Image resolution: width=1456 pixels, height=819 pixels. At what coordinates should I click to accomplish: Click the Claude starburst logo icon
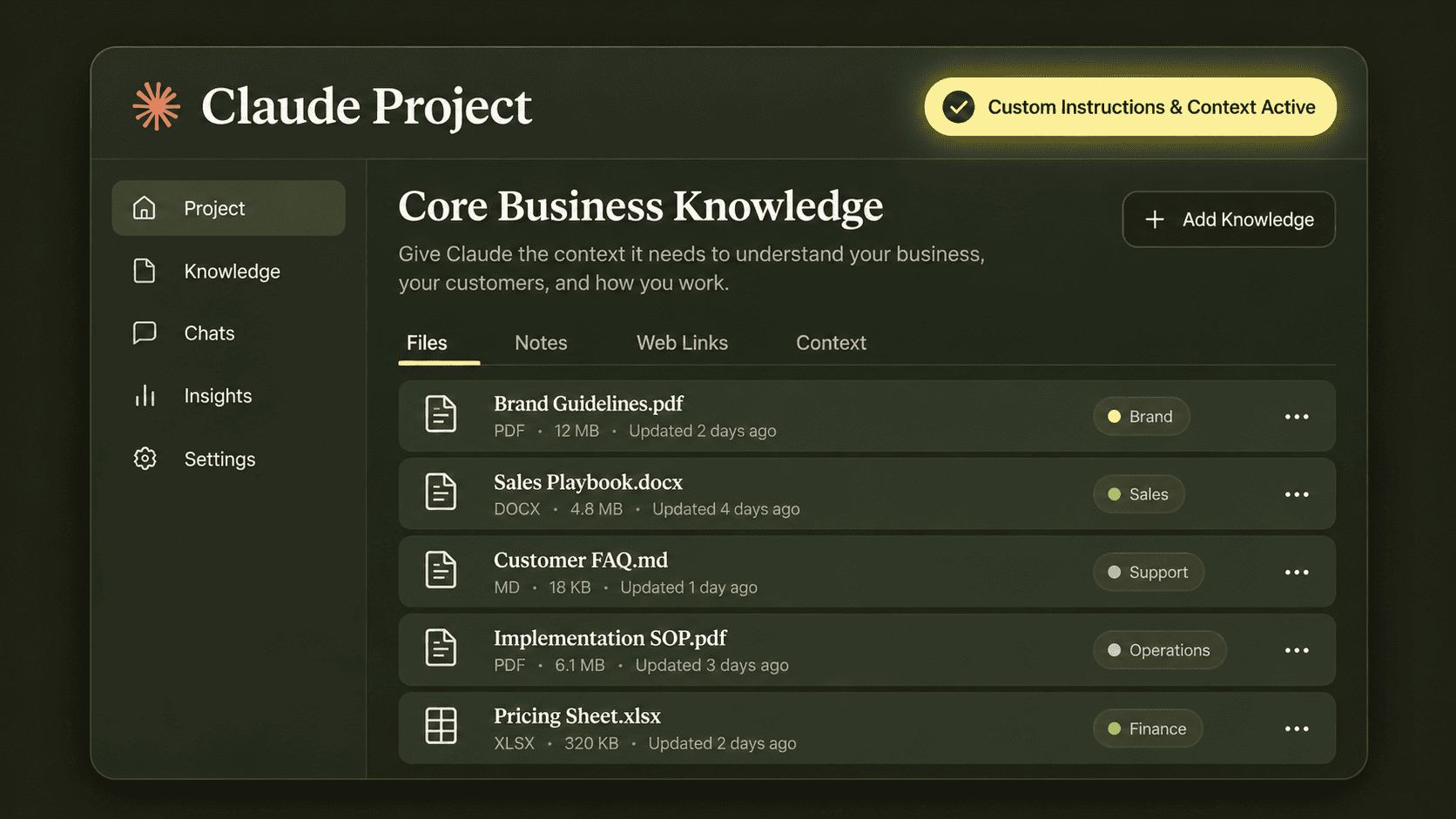pyautogui.click(x=157, y=106)
